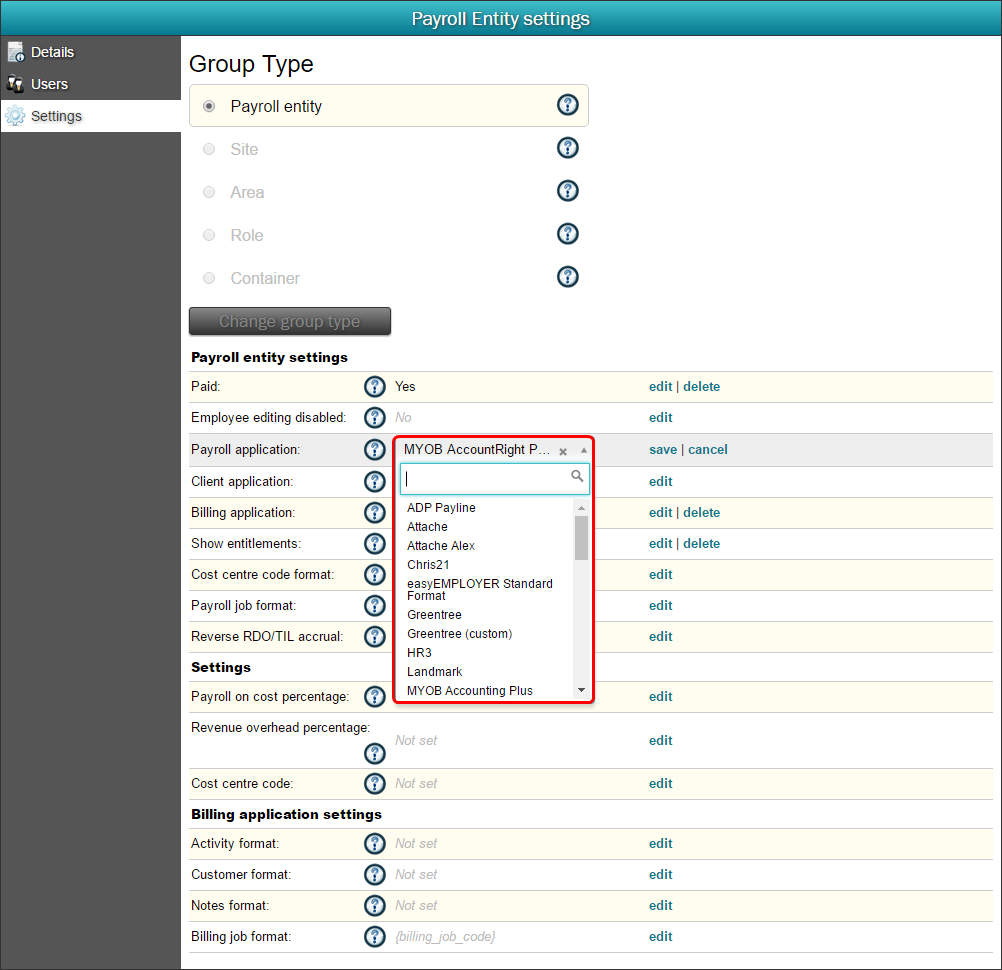Select the Container radio button
Viewport: 1002px width, 970px height.
pos(209,278)
